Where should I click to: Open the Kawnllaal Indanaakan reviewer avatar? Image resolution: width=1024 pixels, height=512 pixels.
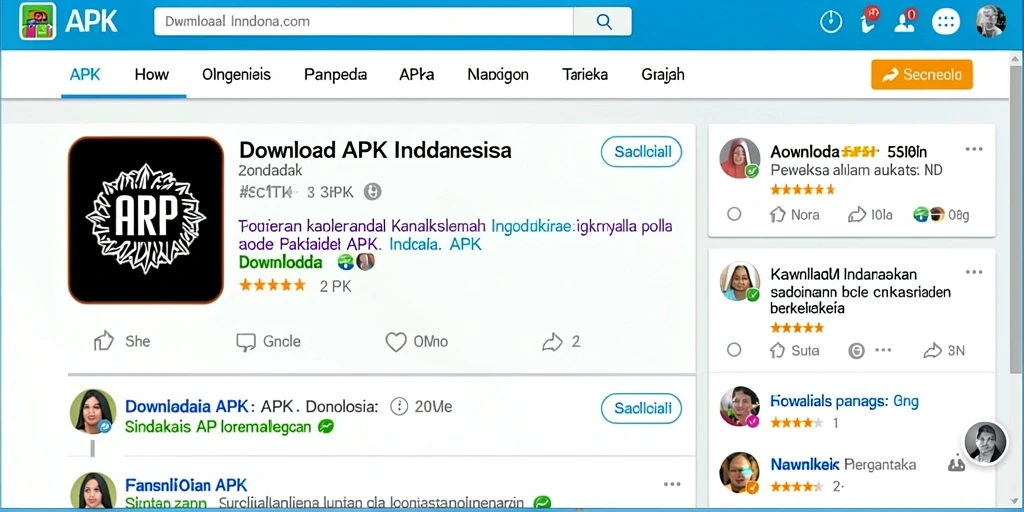pos(739,281)
